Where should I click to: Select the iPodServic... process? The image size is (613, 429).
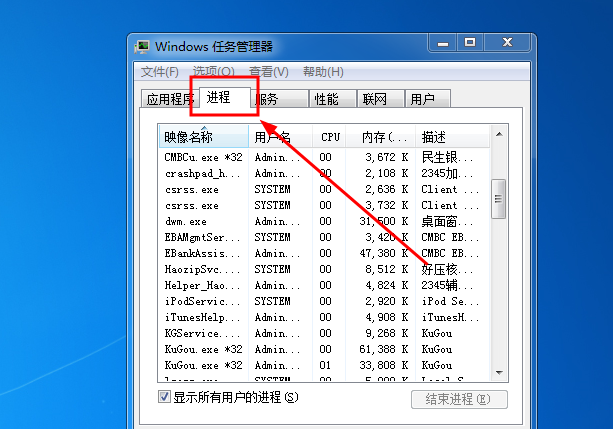point(324,302)
